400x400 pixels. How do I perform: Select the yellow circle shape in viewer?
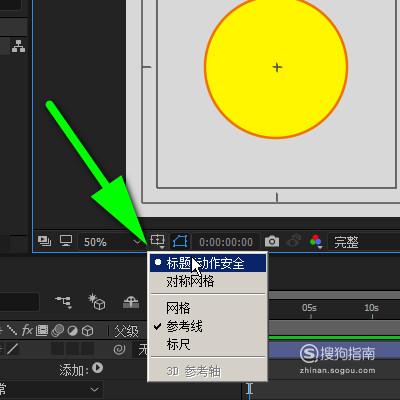[276, 67]
